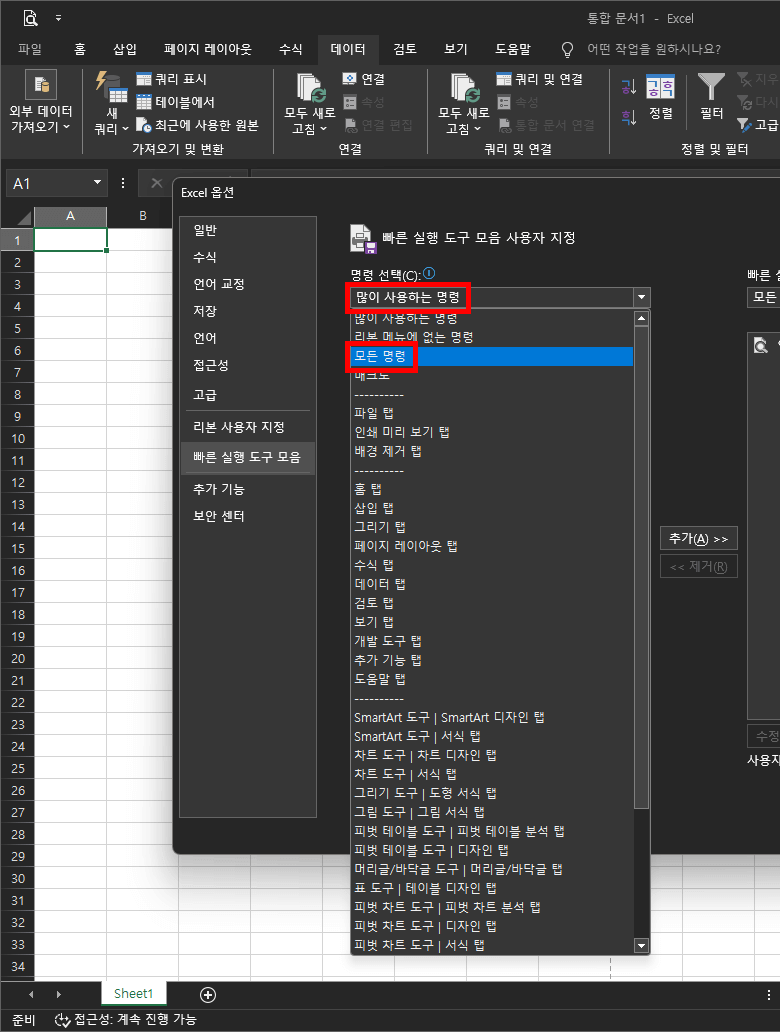Select 빠른 실행 도구 모음 in sidebar
The height and width of the screenshot is (1032, 780).
coord(247,457)
